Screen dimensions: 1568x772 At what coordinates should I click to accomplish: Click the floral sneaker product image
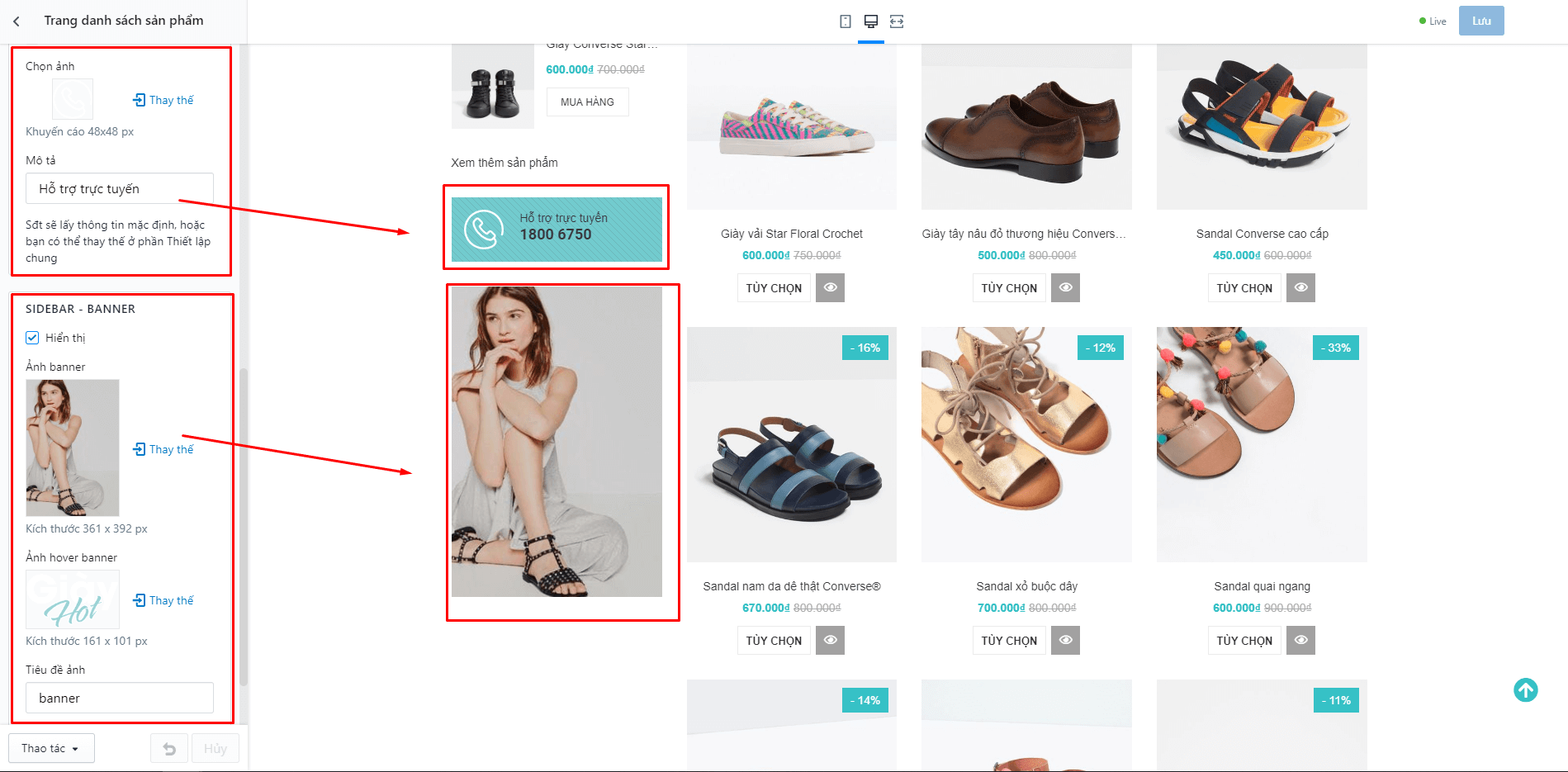792,127
